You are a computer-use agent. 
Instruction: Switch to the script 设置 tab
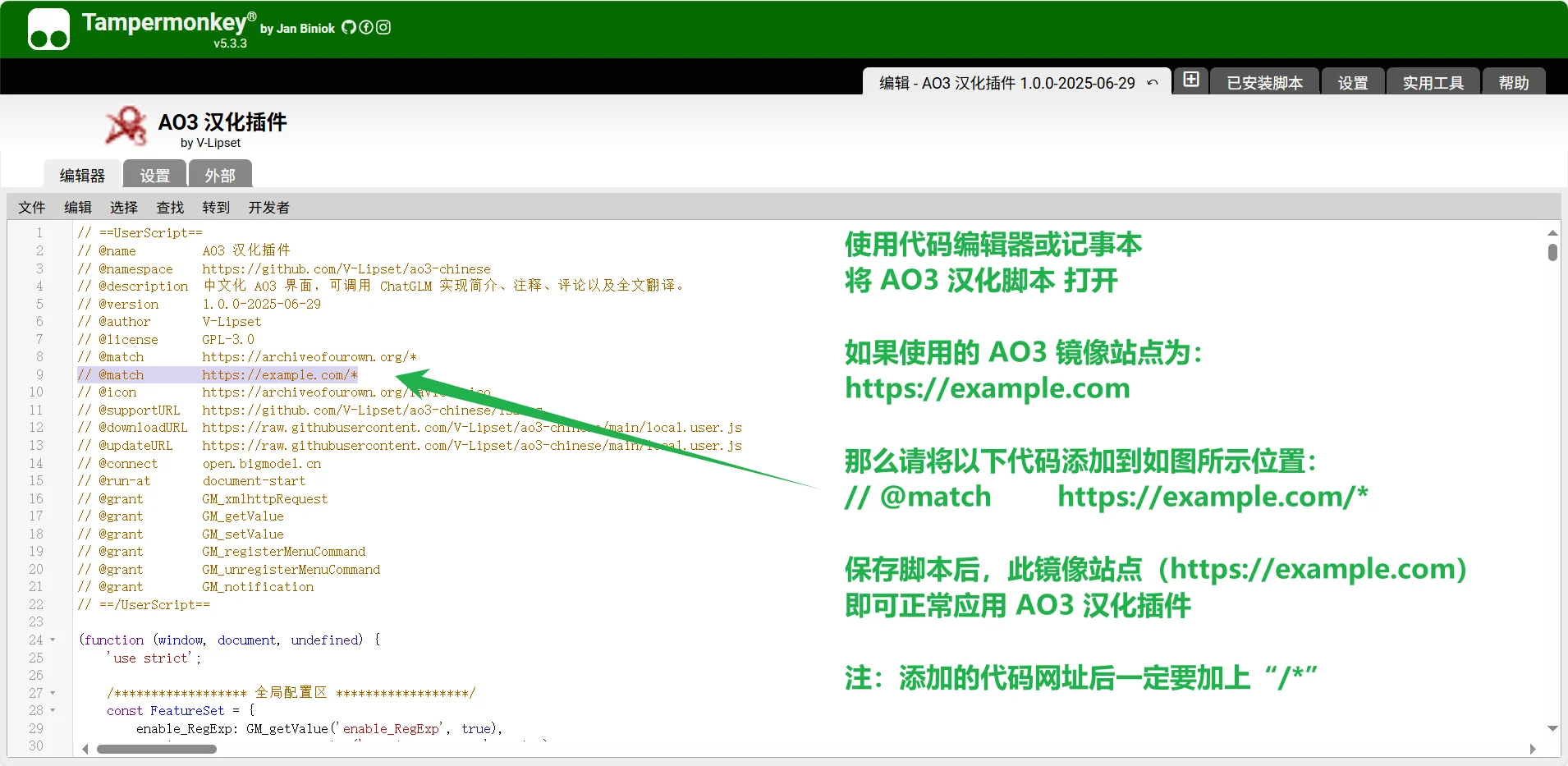[x=154, y=174]
